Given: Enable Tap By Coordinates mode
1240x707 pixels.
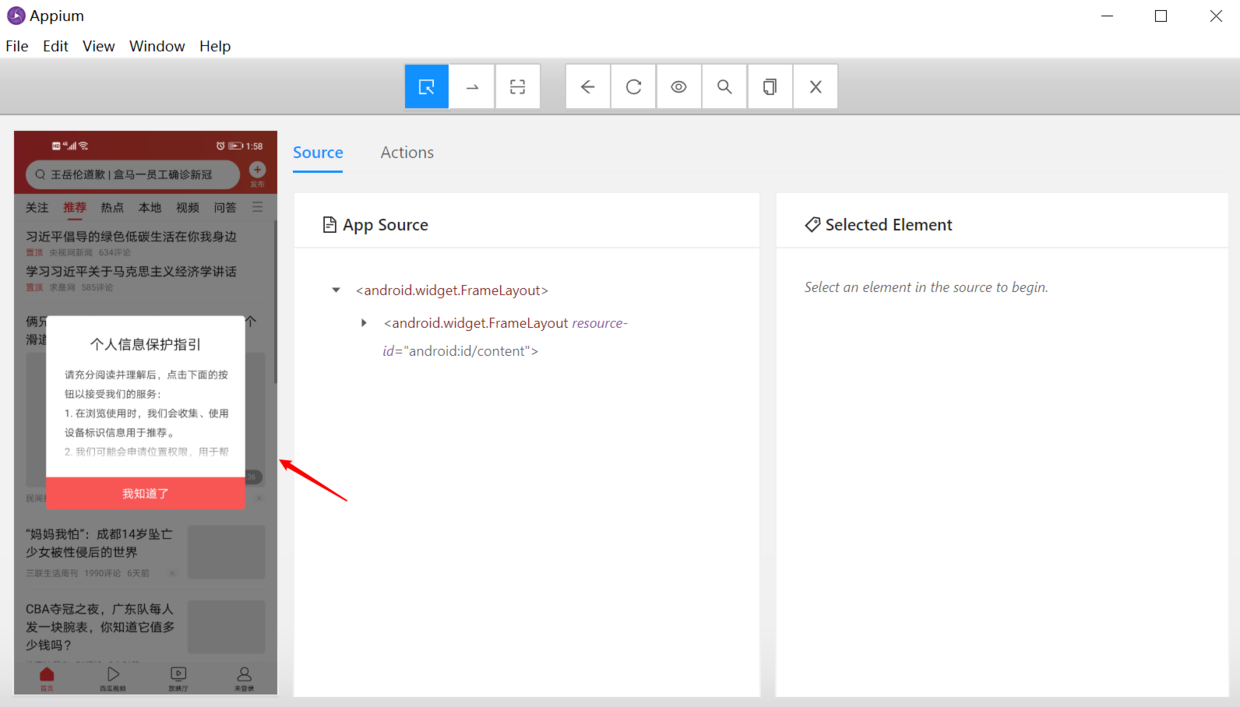Looking at the screenshot, I should 517,86.
